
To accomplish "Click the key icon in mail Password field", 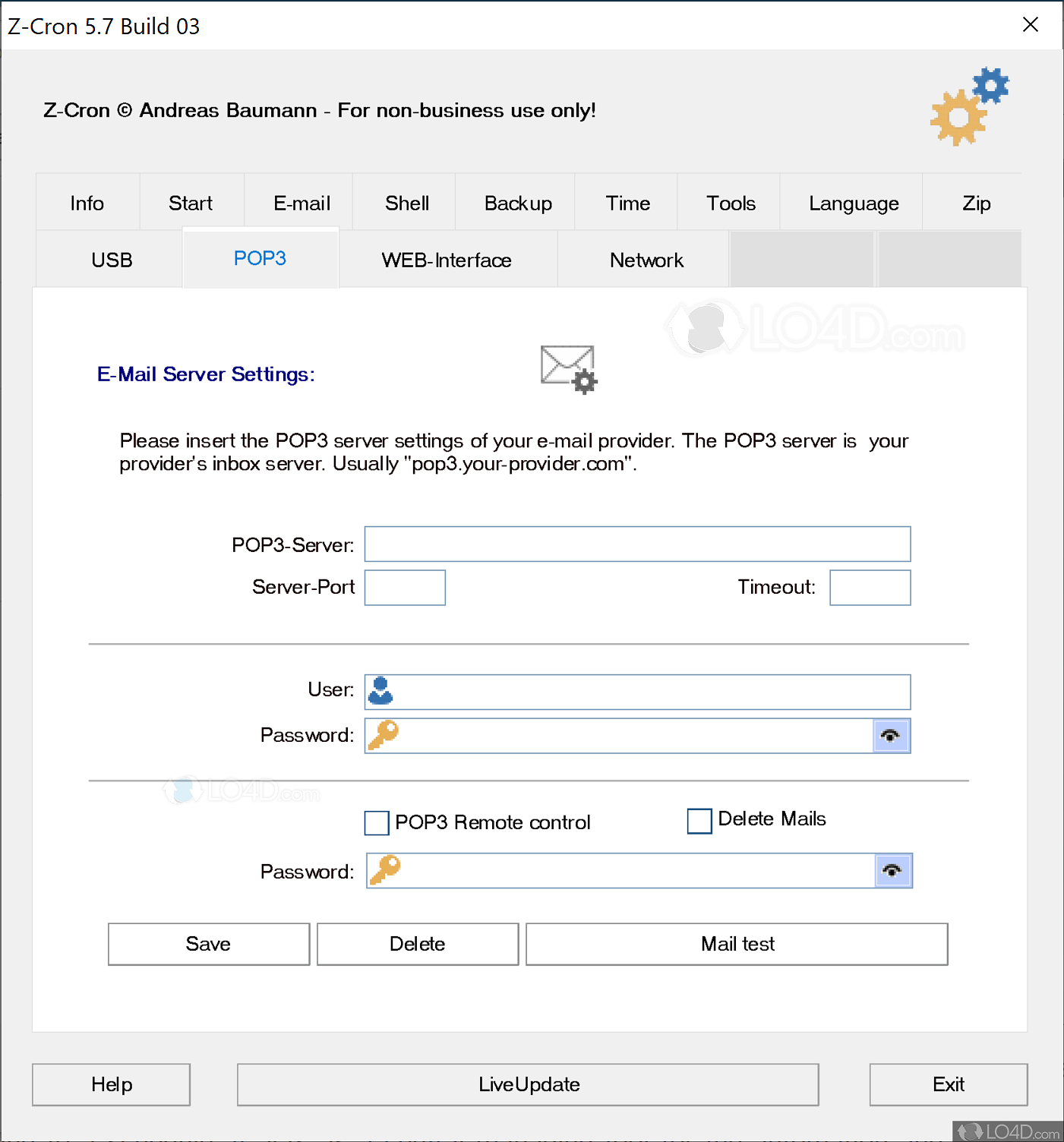I will click(384, 735).
